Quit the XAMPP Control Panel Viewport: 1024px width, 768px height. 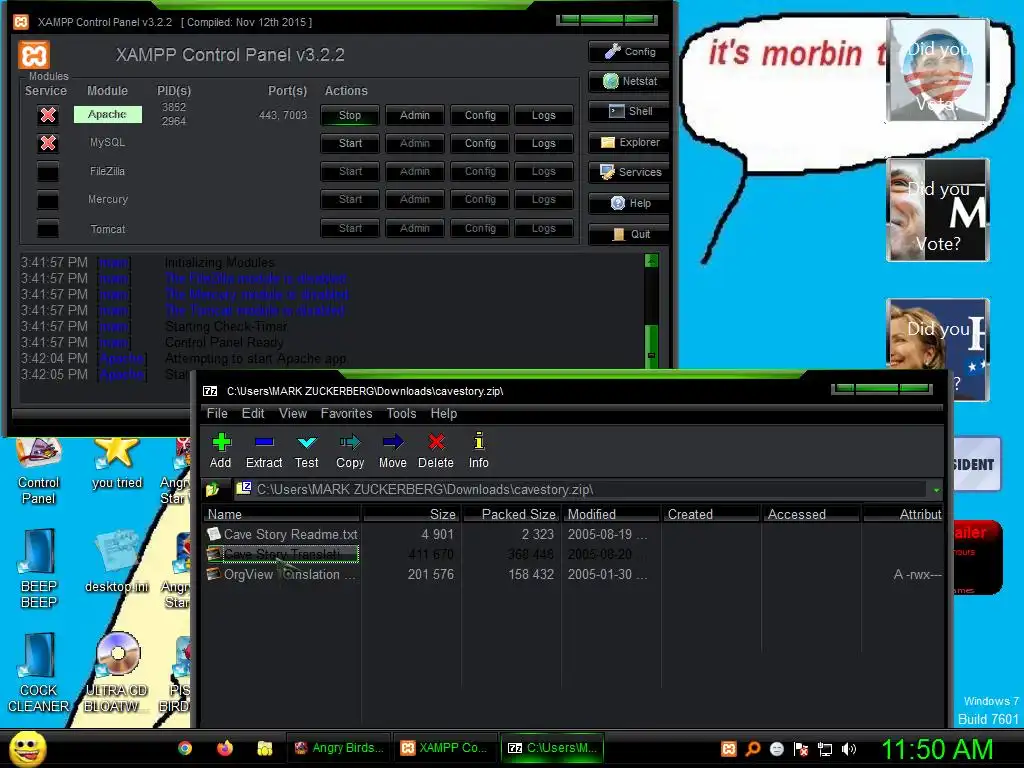click(x=628, y=234)
